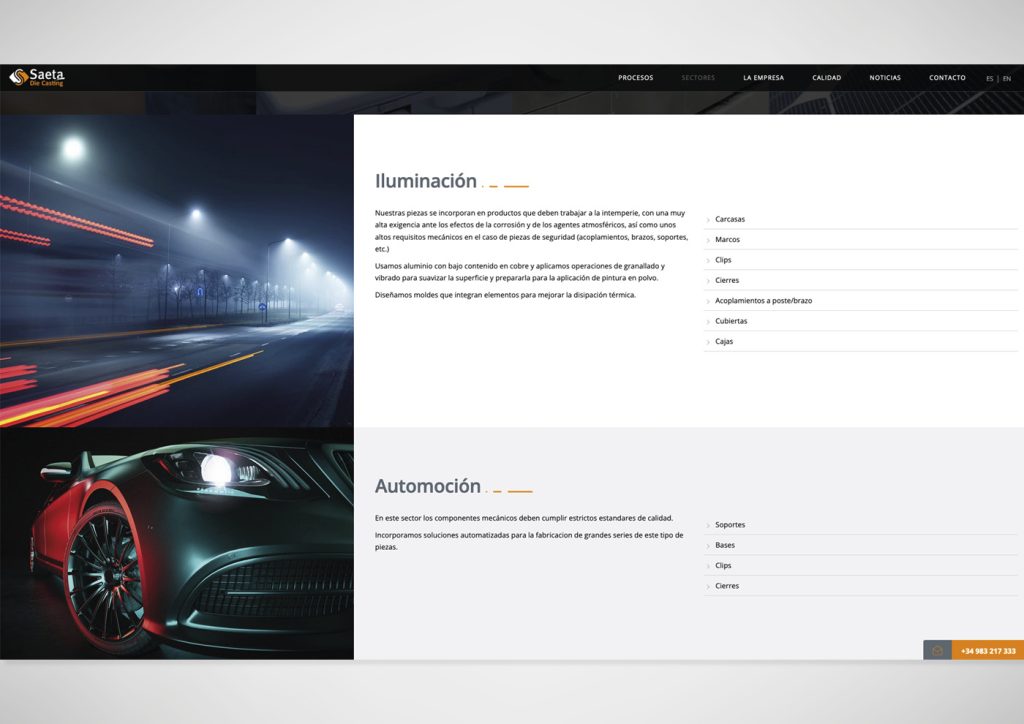Switch language to EN
Viewport: 1024px width, 724px height.
(1006, 78)
